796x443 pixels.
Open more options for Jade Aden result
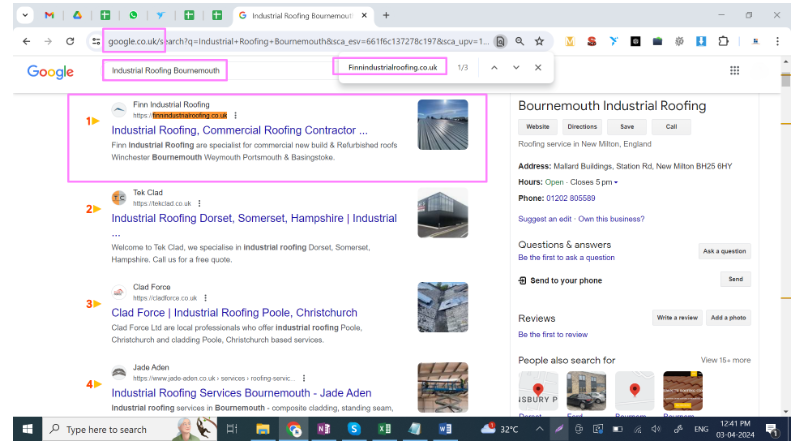[x=304, y=378]
